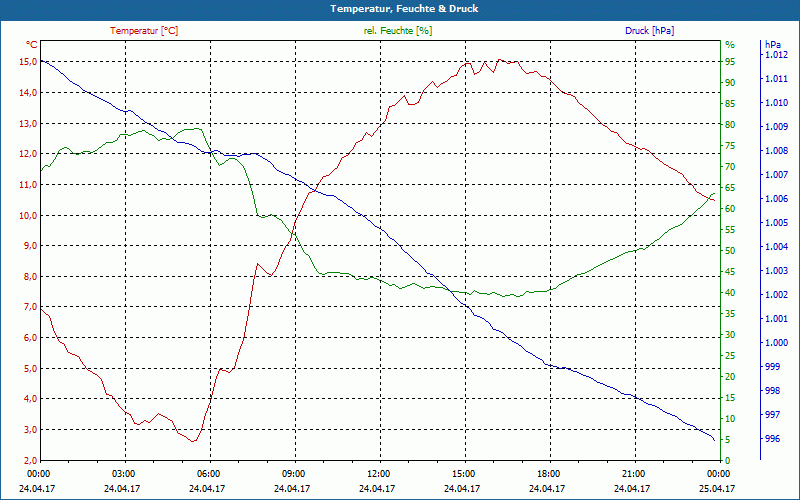
Task: Click the '06:00' time axis label
Action: click(207, 474)
